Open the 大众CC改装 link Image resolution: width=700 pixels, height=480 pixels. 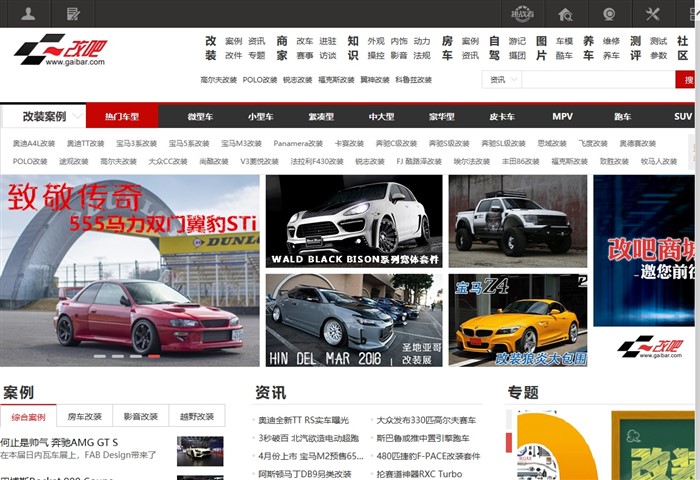[168, 161]
